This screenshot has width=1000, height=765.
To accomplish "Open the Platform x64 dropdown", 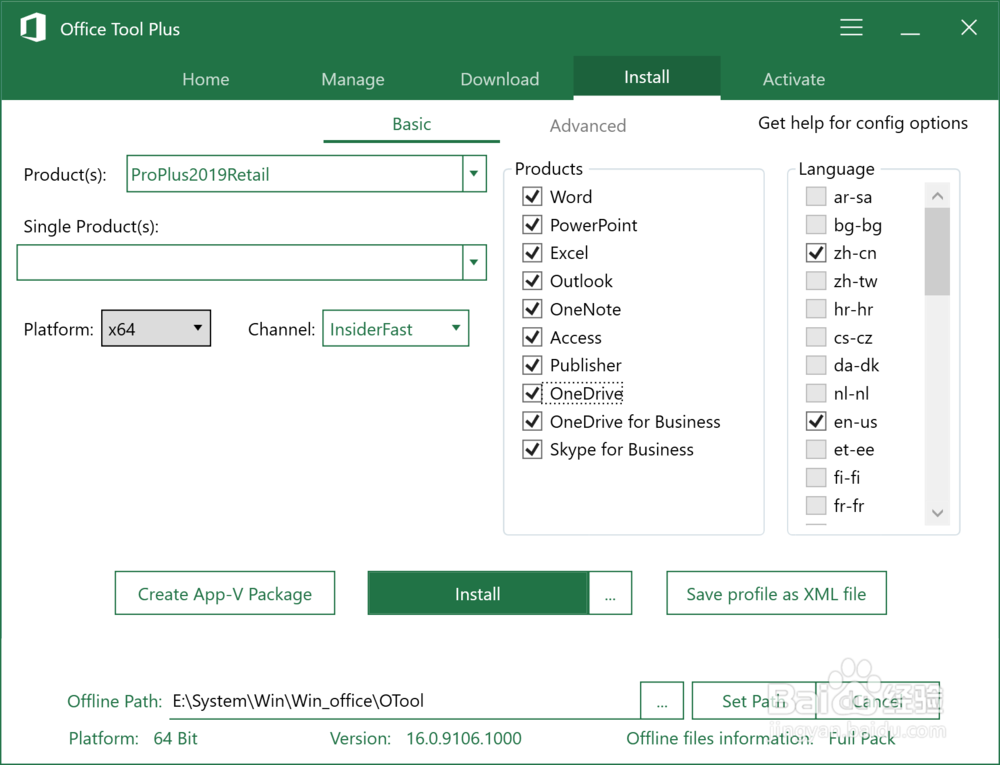I will (x=156, y=328).
